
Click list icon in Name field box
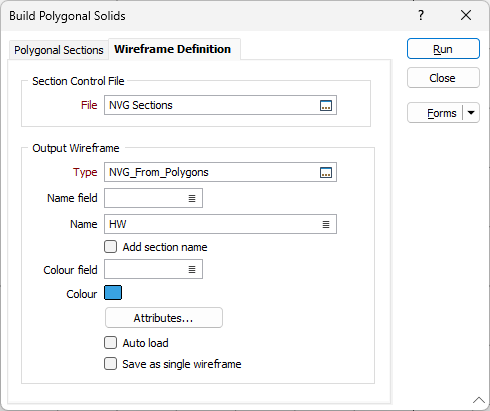[x=192, y=198]
